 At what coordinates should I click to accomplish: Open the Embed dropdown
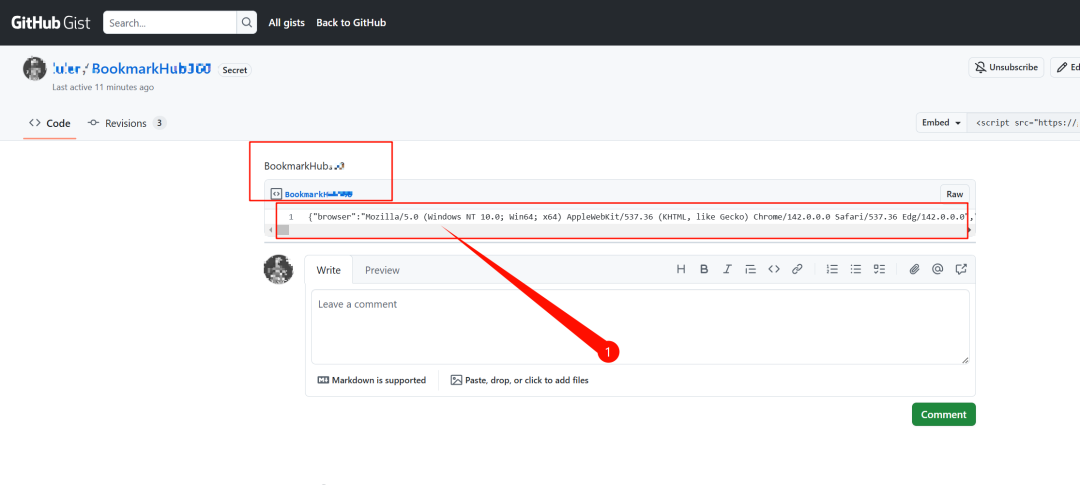[x=942, y=123]
